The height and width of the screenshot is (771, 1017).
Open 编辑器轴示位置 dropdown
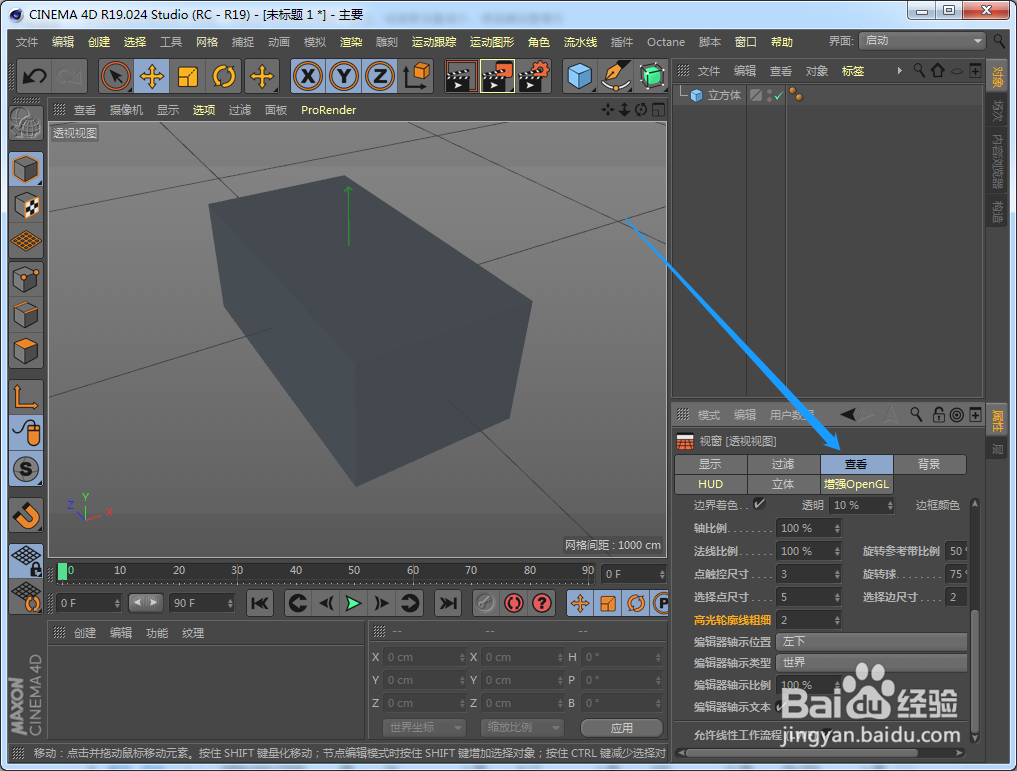click(x=872, y=641)
